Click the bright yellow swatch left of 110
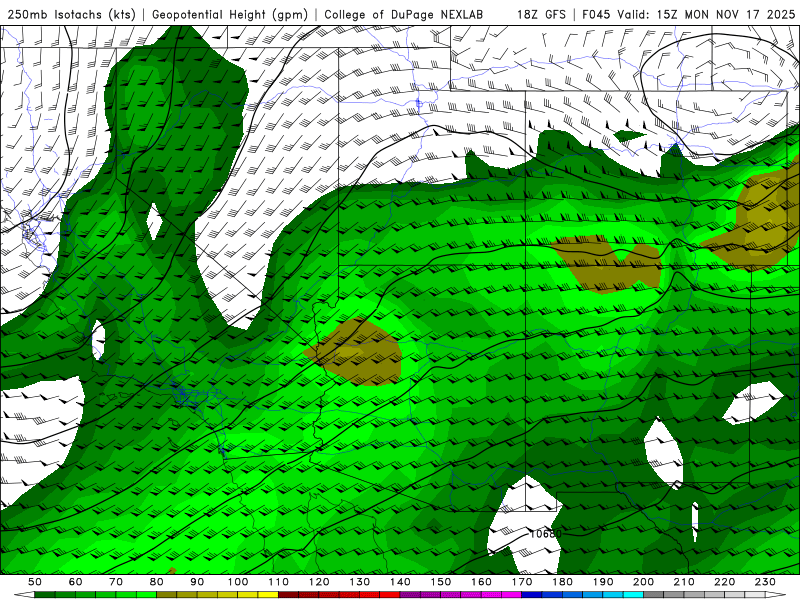The height and width of the screenshot is (600, 800). (x=268, y=595)
